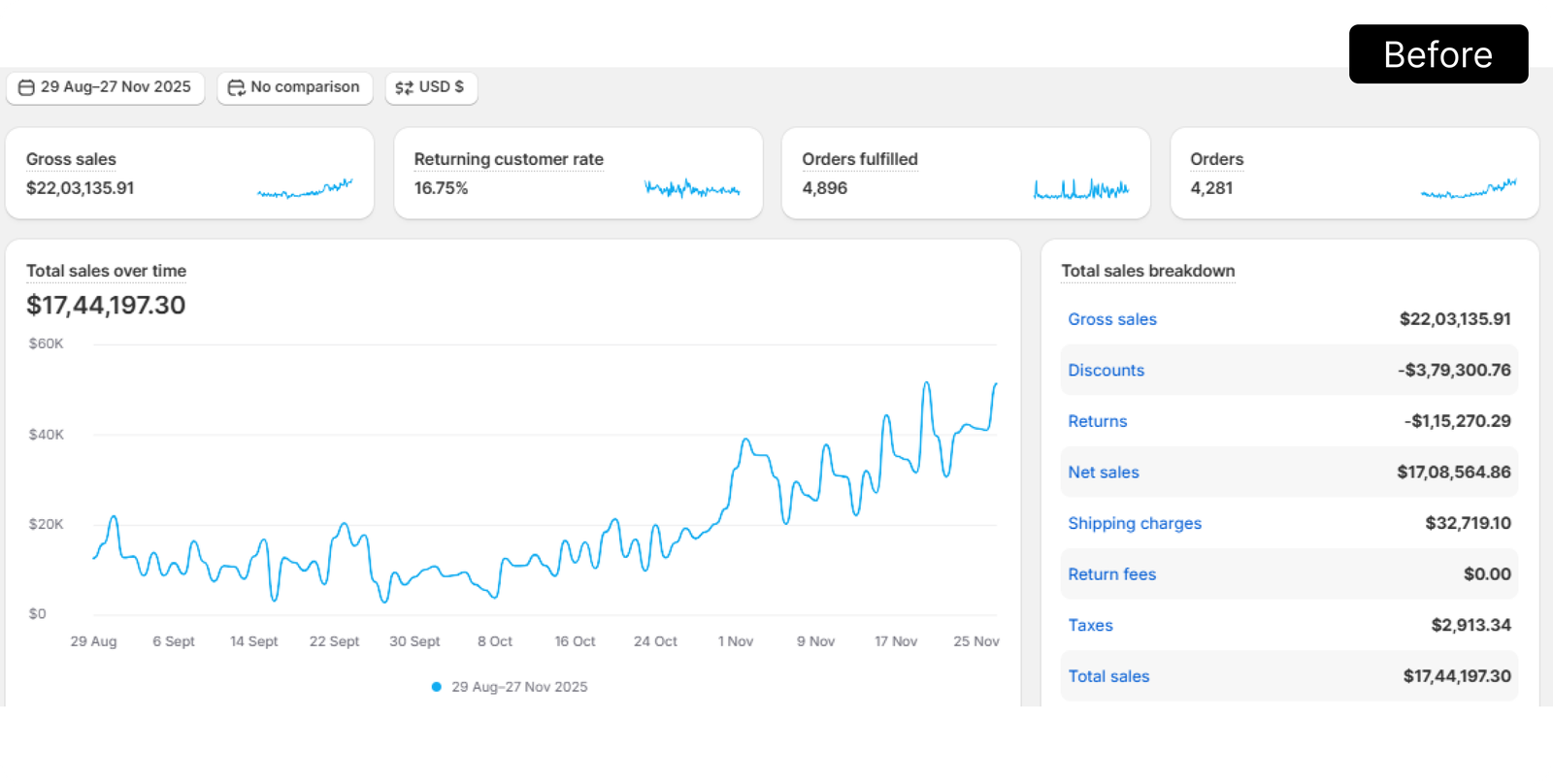
Task: Click the Orders card sparkline
Action: (1469, 188)
